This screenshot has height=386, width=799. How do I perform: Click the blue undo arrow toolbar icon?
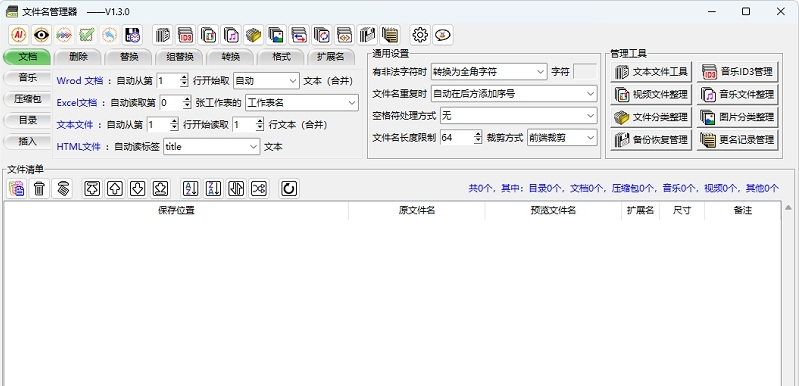click(110, 35)
